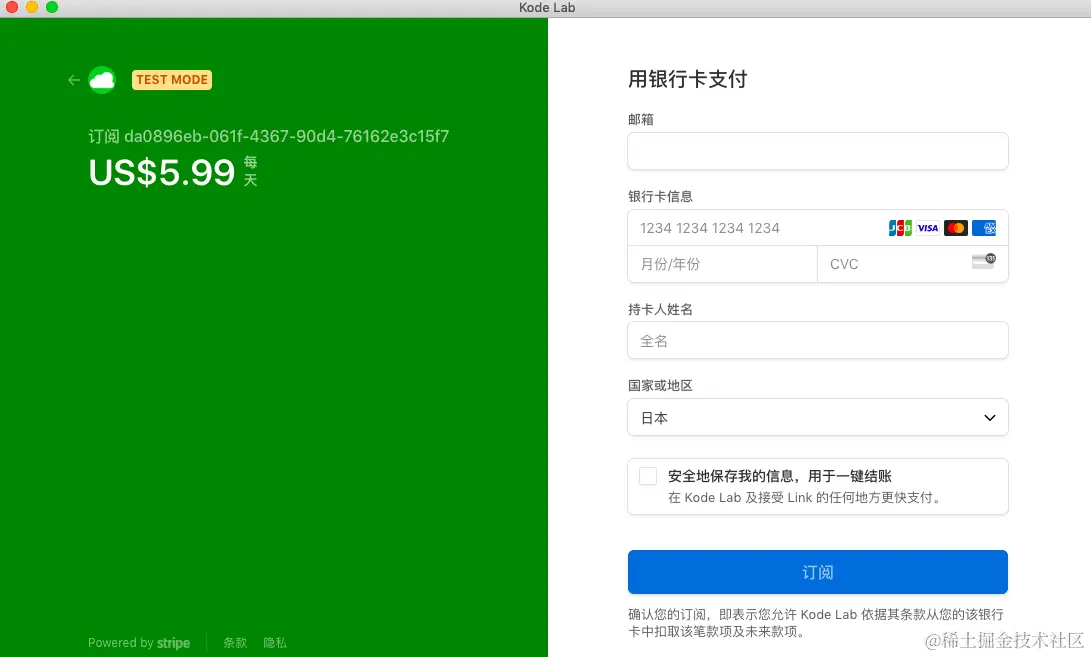
Task: Focus the CVC input field
Action: (912, 264)
